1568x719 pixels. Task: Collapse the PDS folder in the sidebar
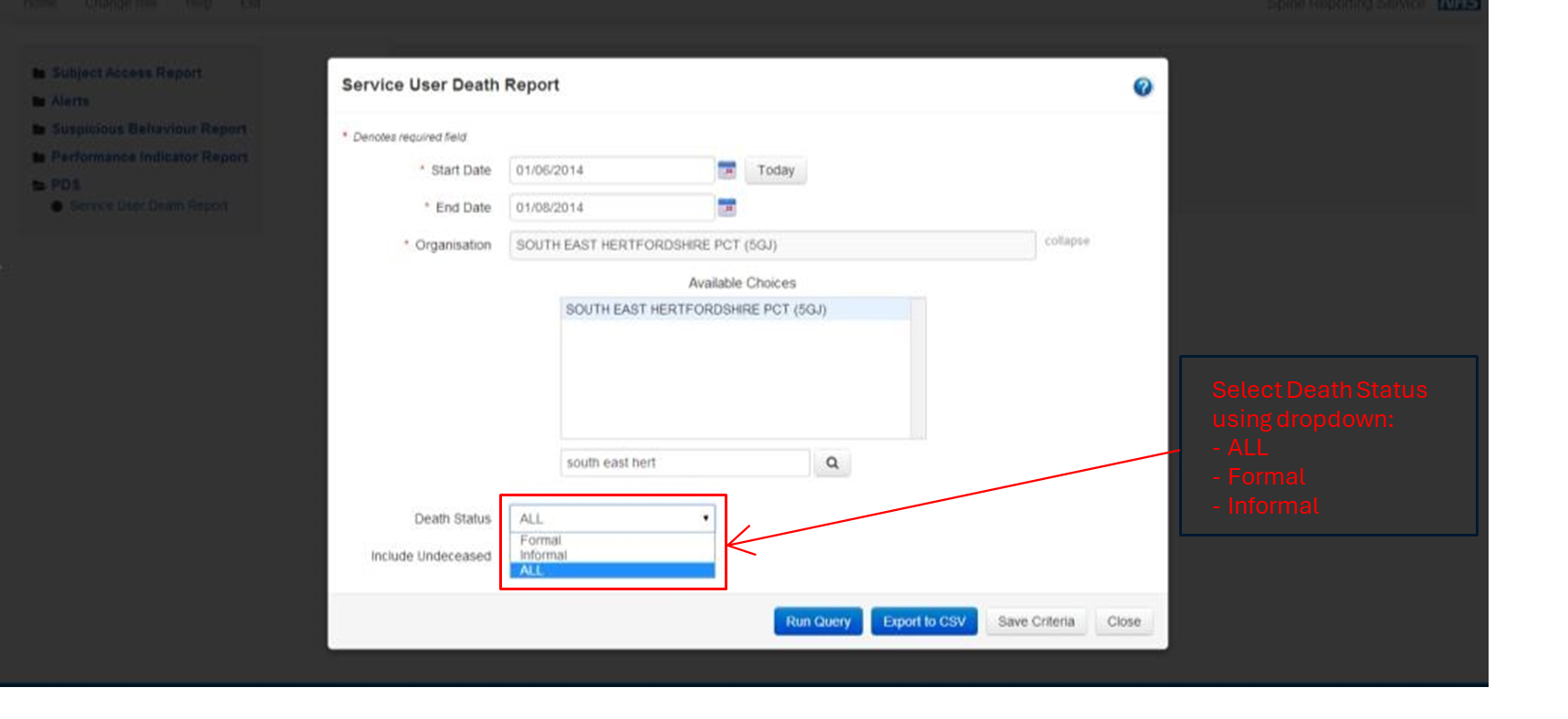pos(66,185)
